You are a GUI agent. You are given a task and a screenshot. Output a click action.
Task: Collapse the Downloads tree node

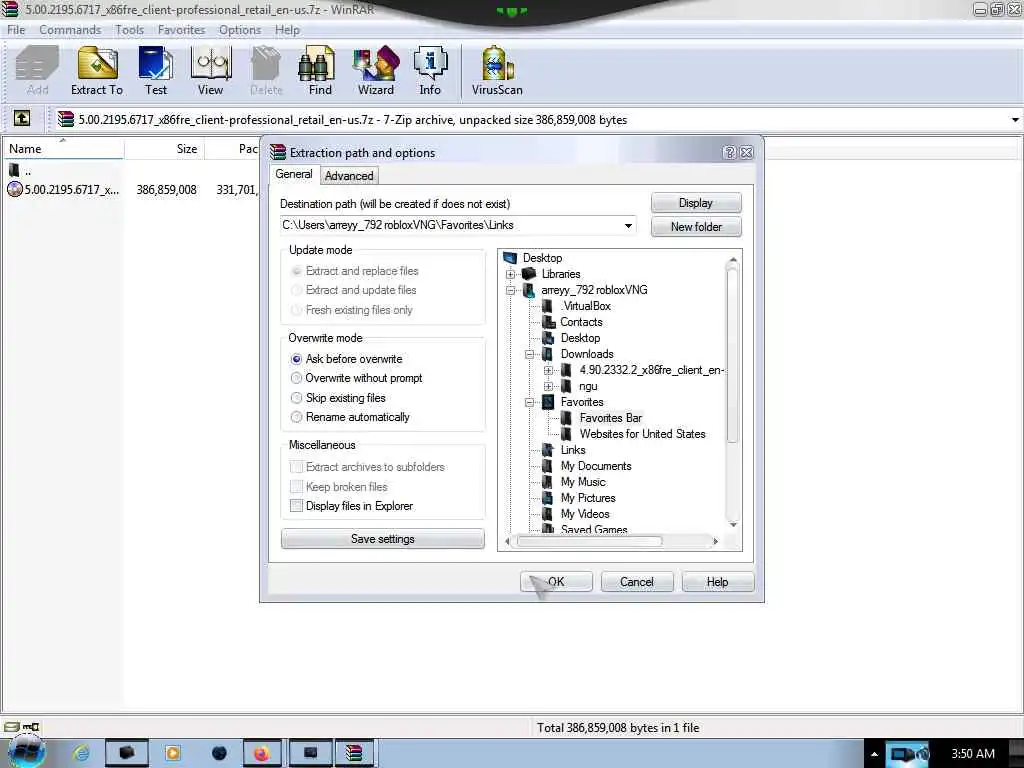[x=530, y=354]
